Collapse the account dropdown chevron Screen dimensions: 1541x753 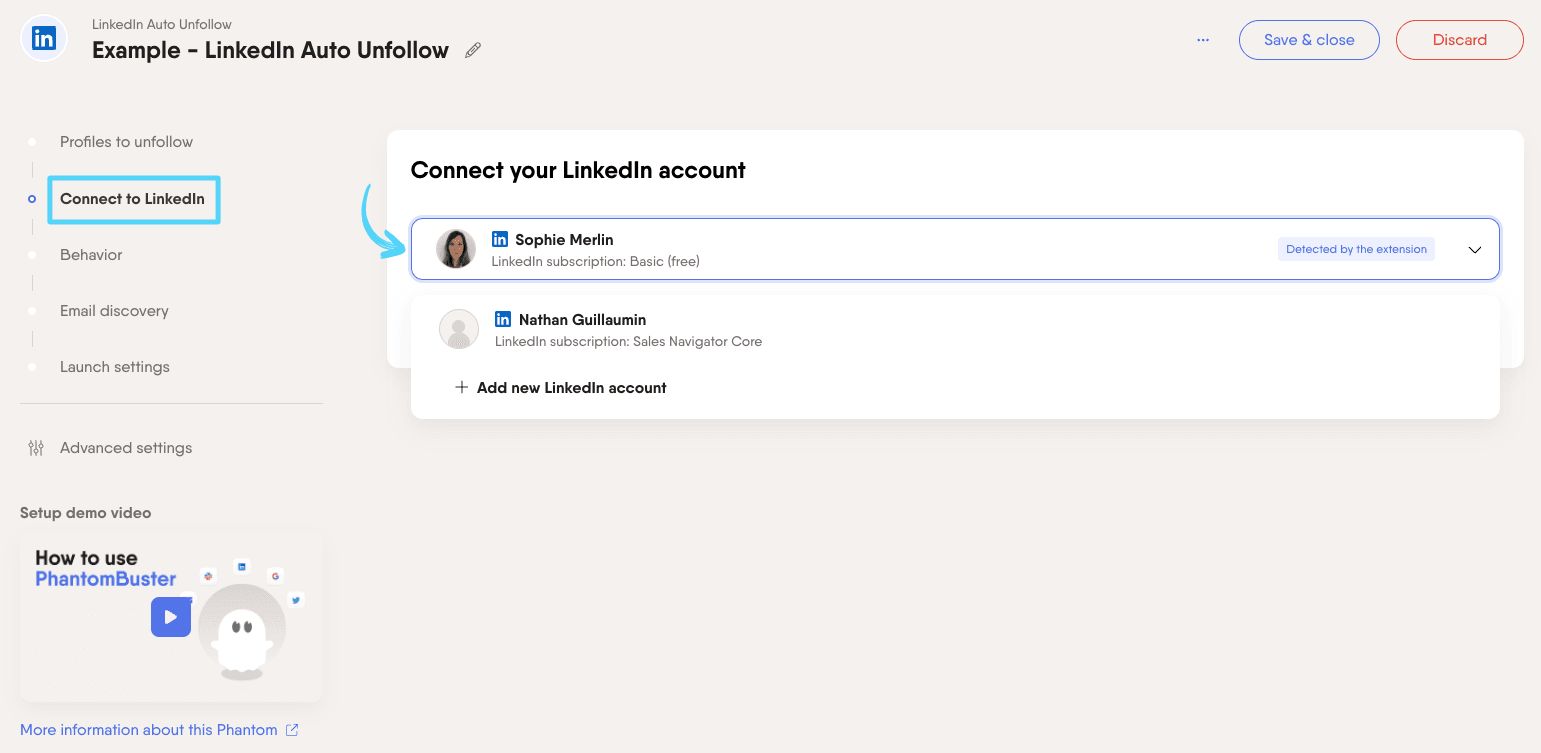pyautogui.click(x=1474, y=250)
